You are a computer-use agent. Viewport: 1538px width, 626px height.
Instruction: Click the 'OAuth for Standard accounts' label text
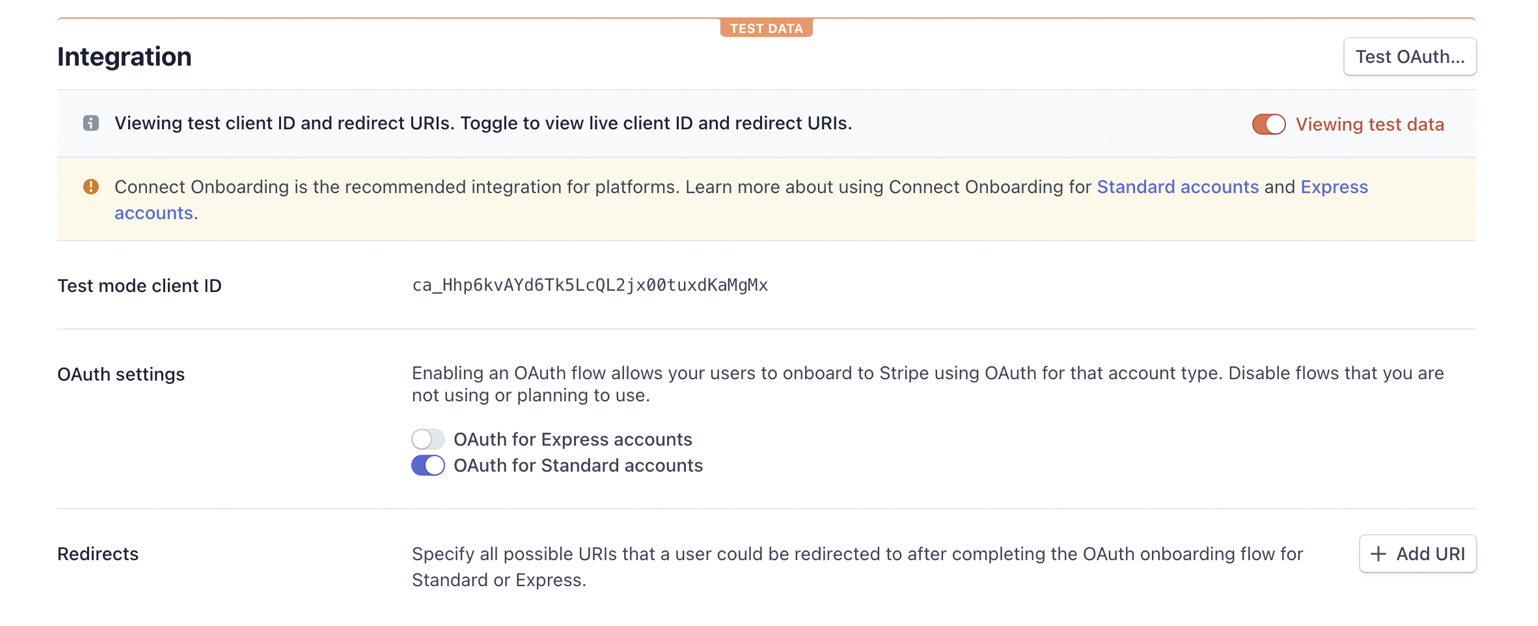click(578, 465)
